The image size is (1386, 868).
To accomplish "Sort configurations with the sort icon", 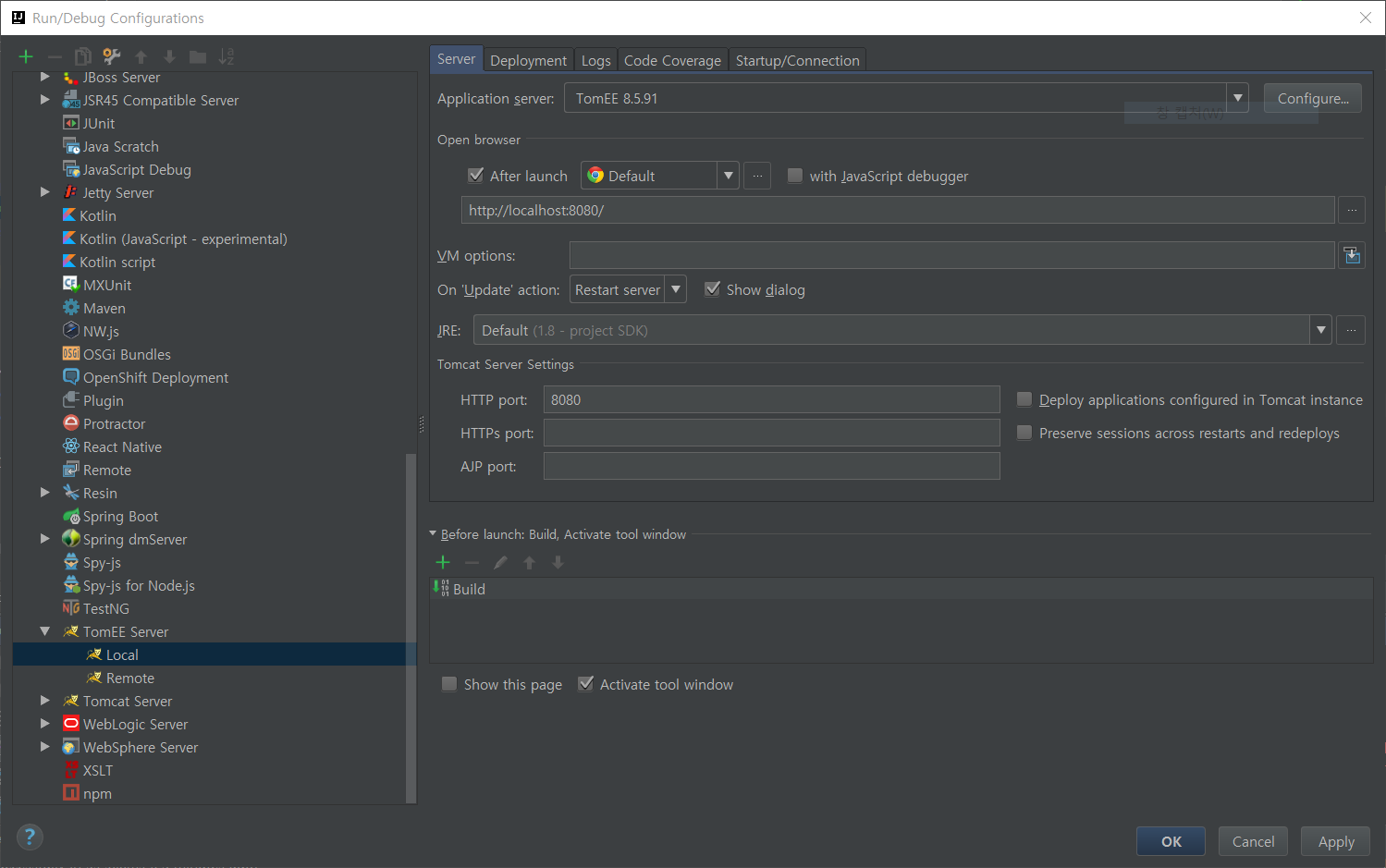I will point(227,56).
